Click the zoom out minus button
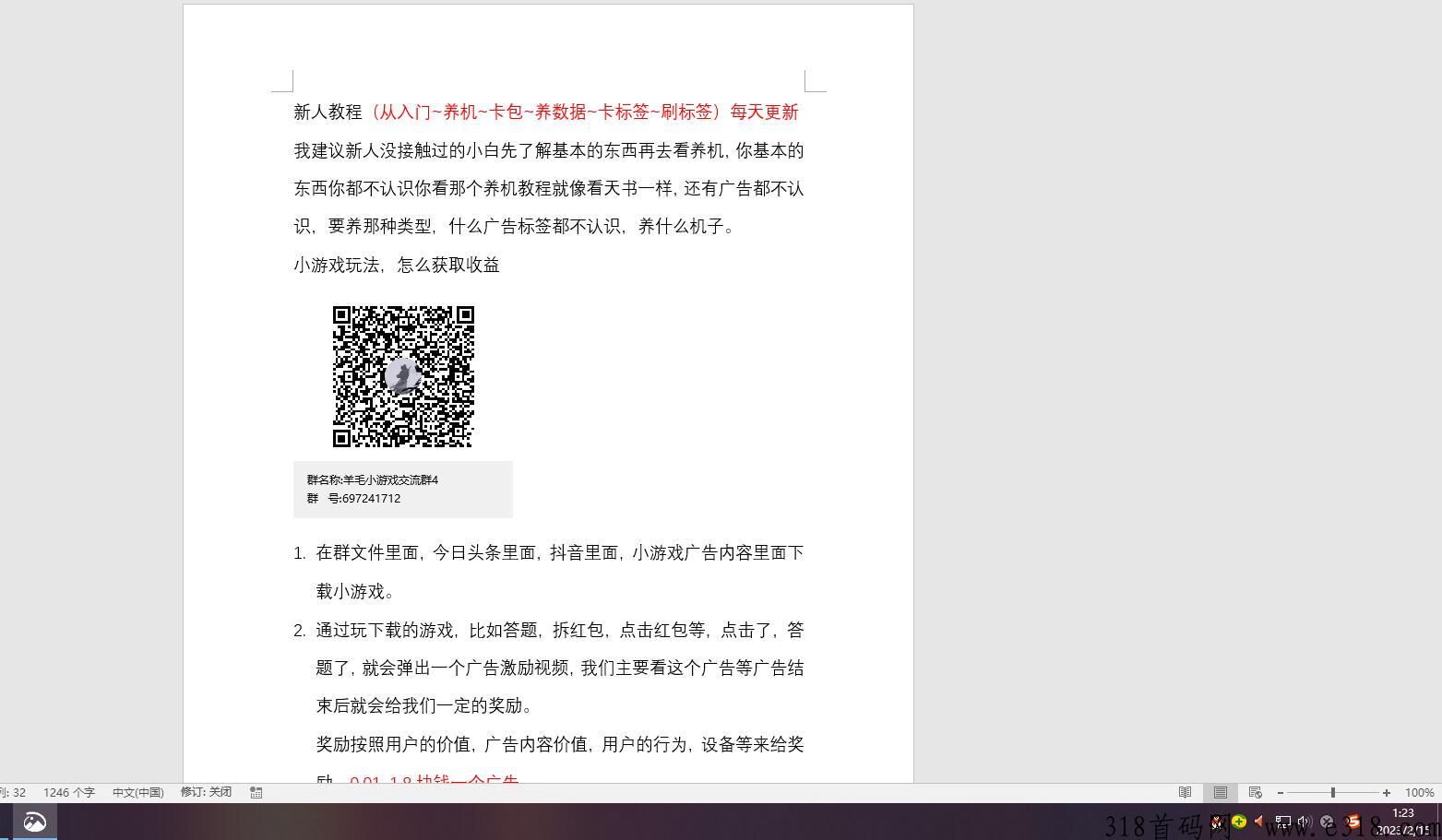1442x840 pixels. pos(1281,793)
